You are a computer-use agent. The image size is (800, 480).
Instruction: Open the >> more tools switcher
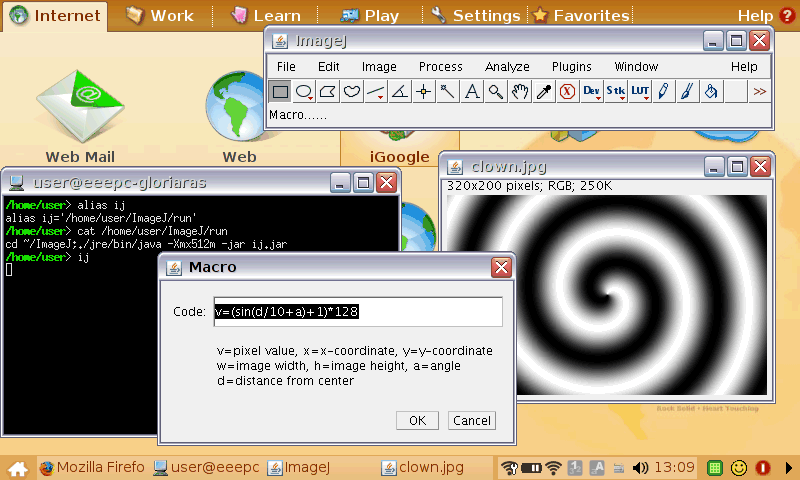[760, 92]
